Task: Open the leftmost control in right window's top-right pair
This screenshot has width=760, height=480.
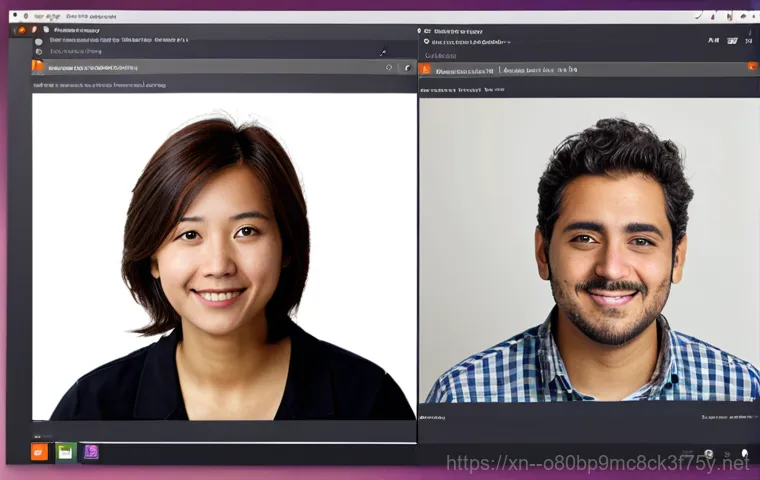Action: [x=713, y=41]
